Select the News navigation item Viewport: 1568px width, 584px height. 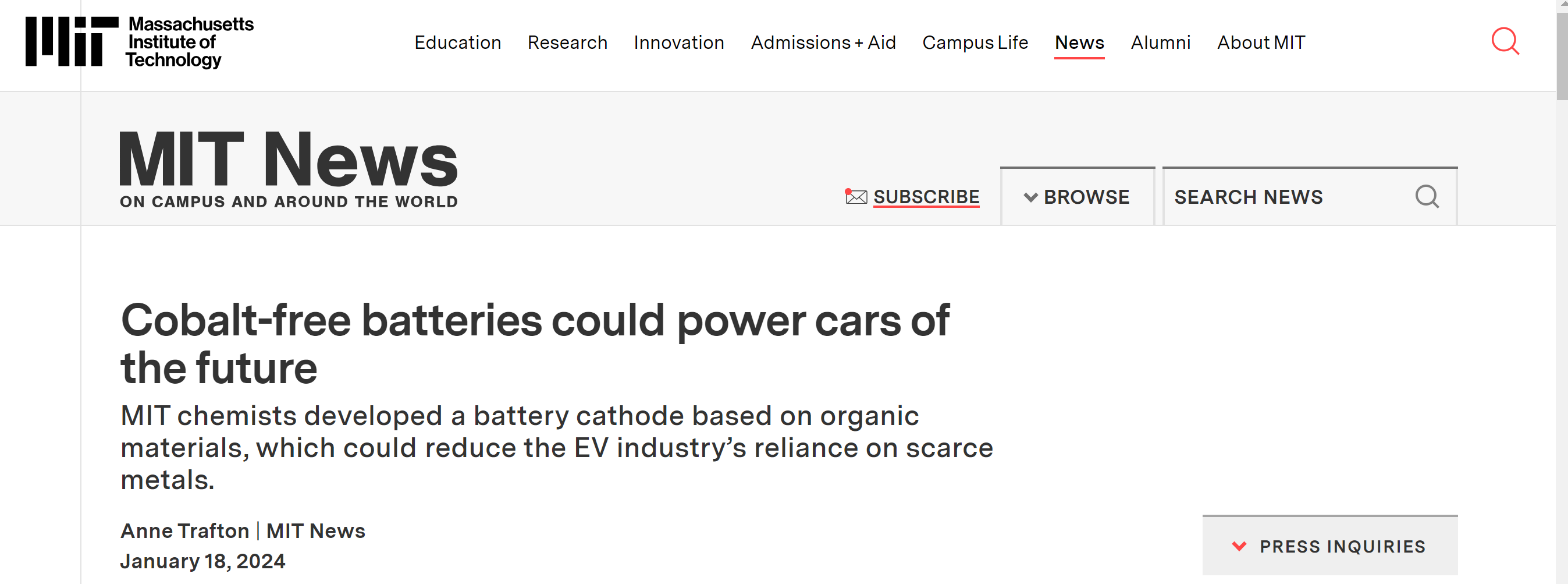click(1079, 43)
